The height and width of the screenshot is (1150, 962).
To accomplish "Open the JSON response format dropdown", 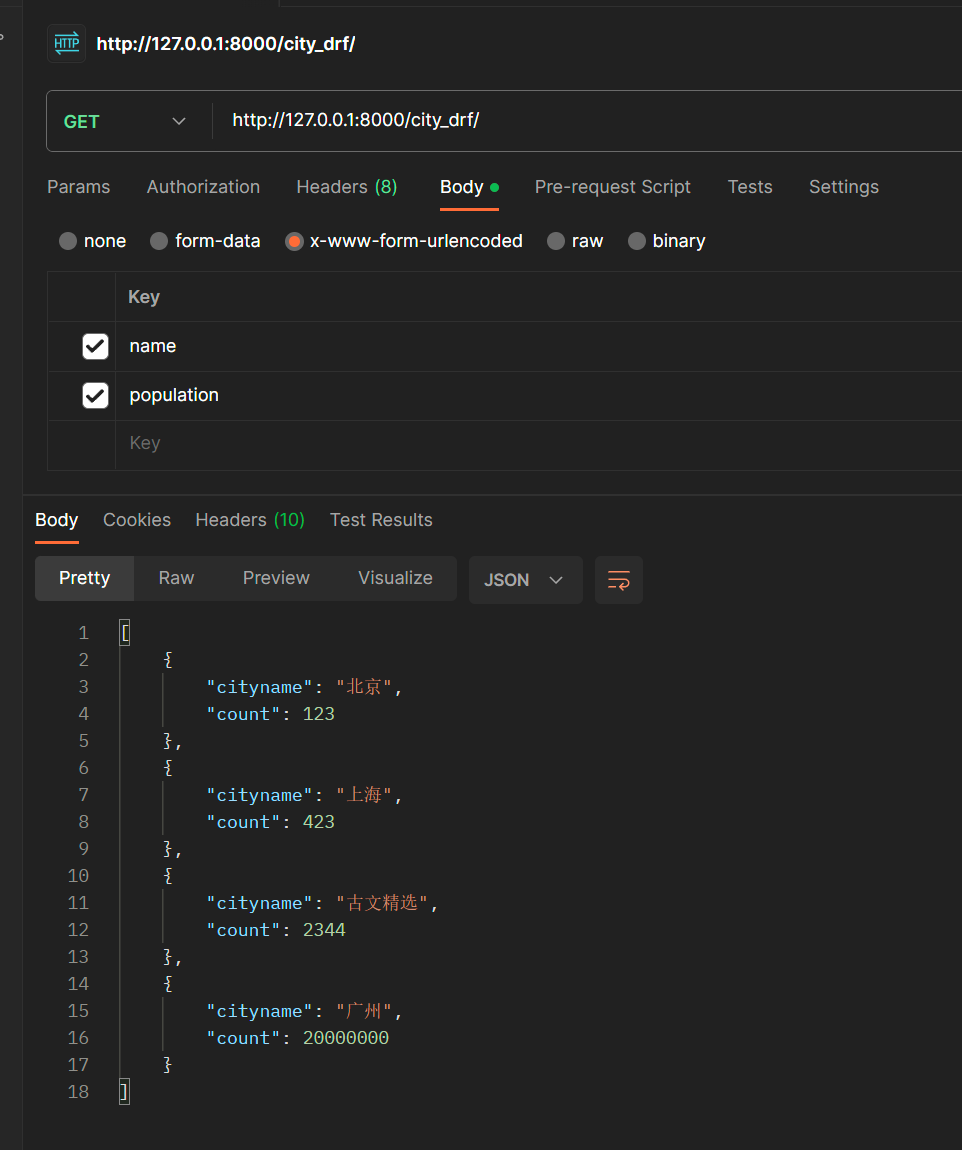I will 525,580.
